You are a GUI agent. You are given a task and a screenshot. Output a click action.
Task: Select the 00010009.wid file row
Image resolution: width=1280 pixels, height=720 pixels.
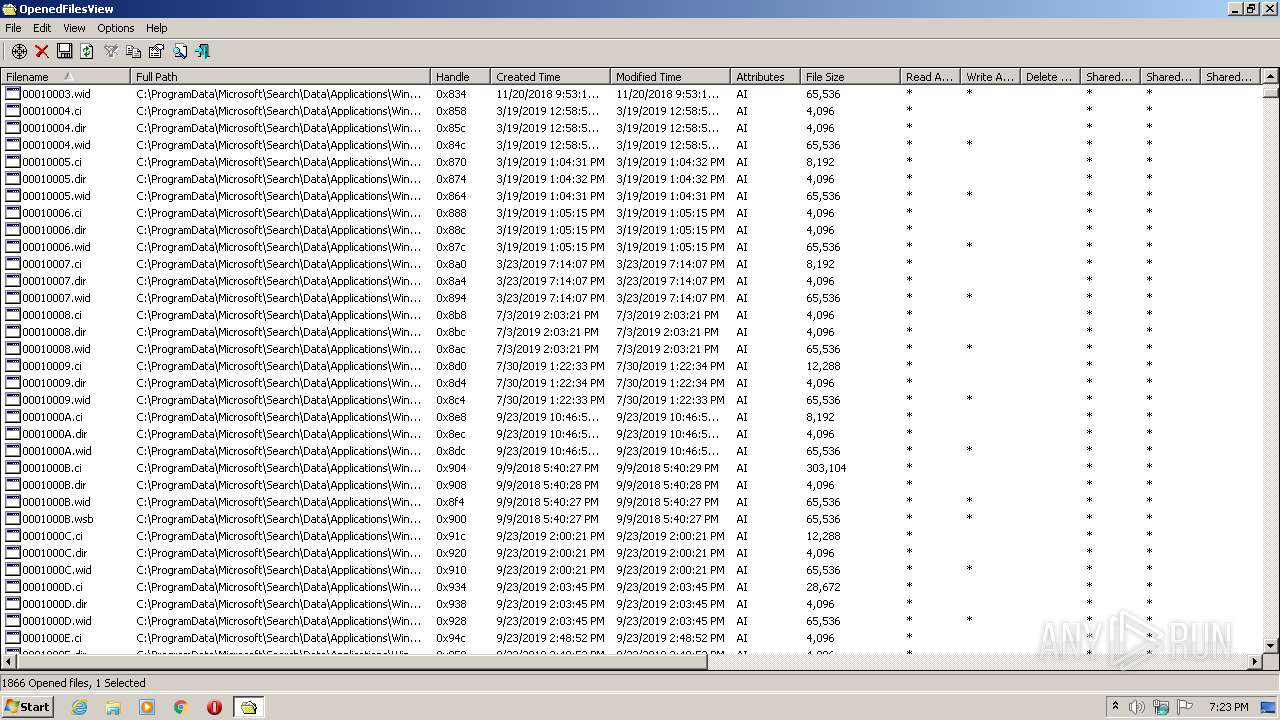630,400
